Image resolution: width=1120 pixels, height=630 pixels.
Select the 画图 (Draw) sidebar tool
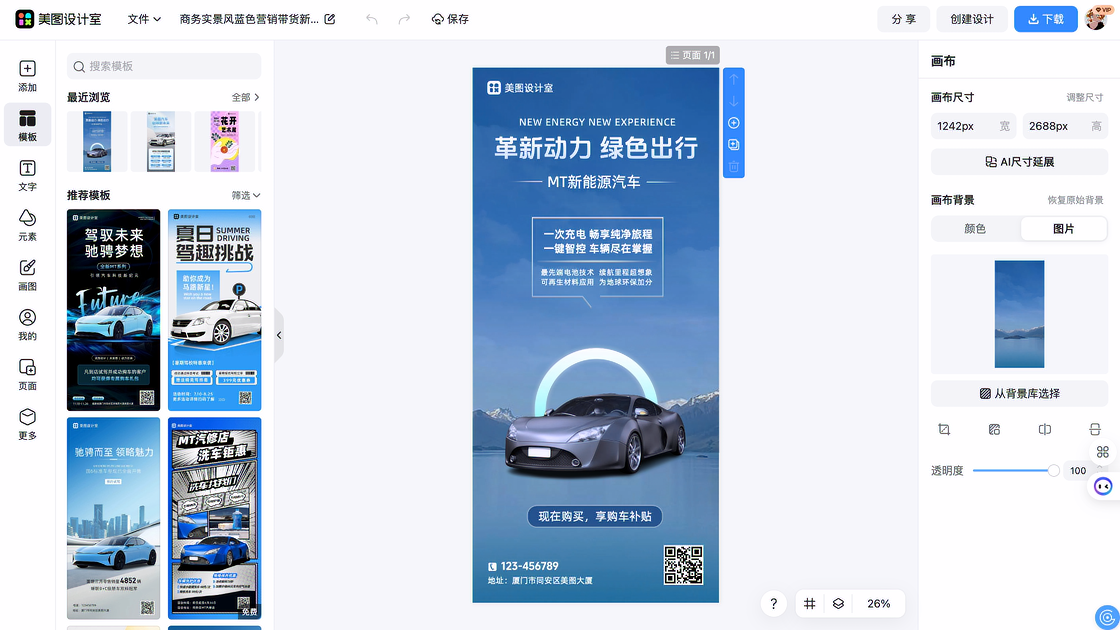point(27,274)
